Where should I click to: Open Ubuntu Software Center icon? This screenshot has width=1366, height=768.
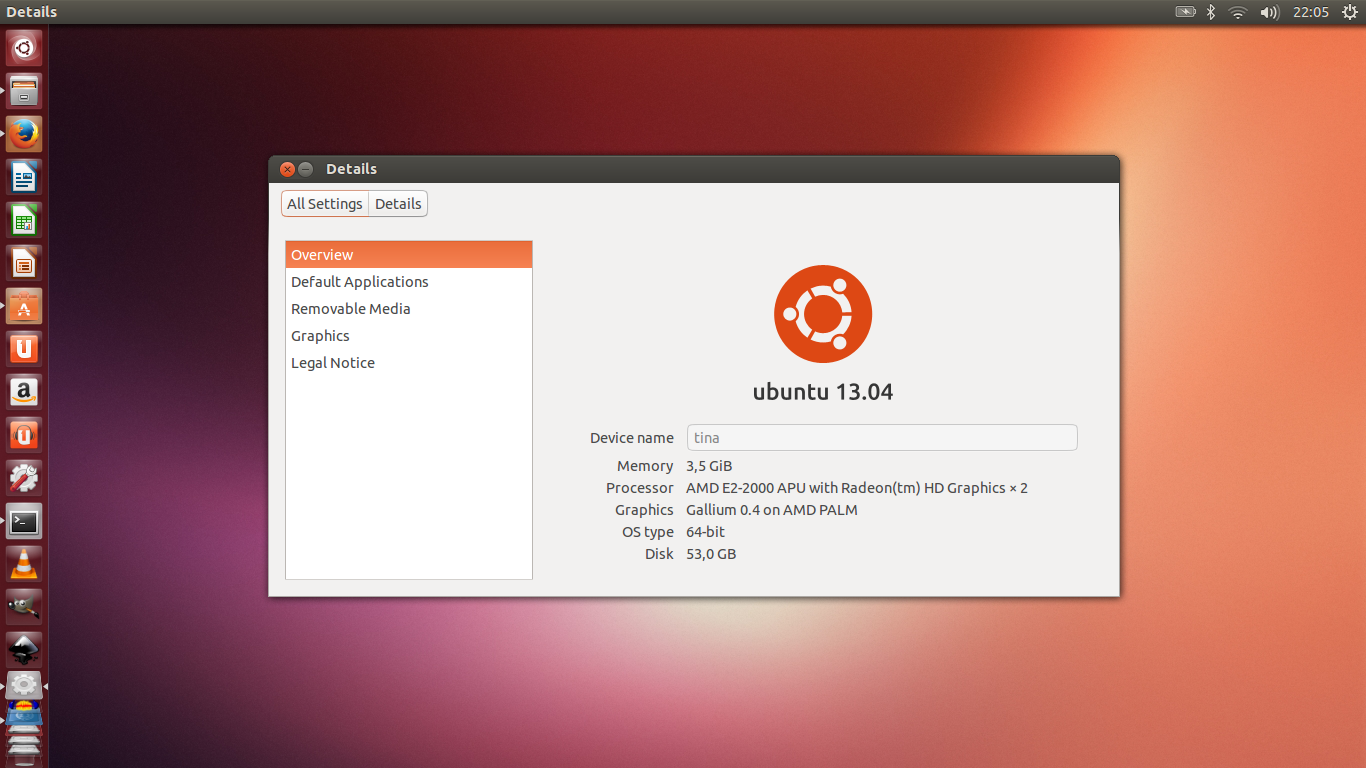(24, 307)
